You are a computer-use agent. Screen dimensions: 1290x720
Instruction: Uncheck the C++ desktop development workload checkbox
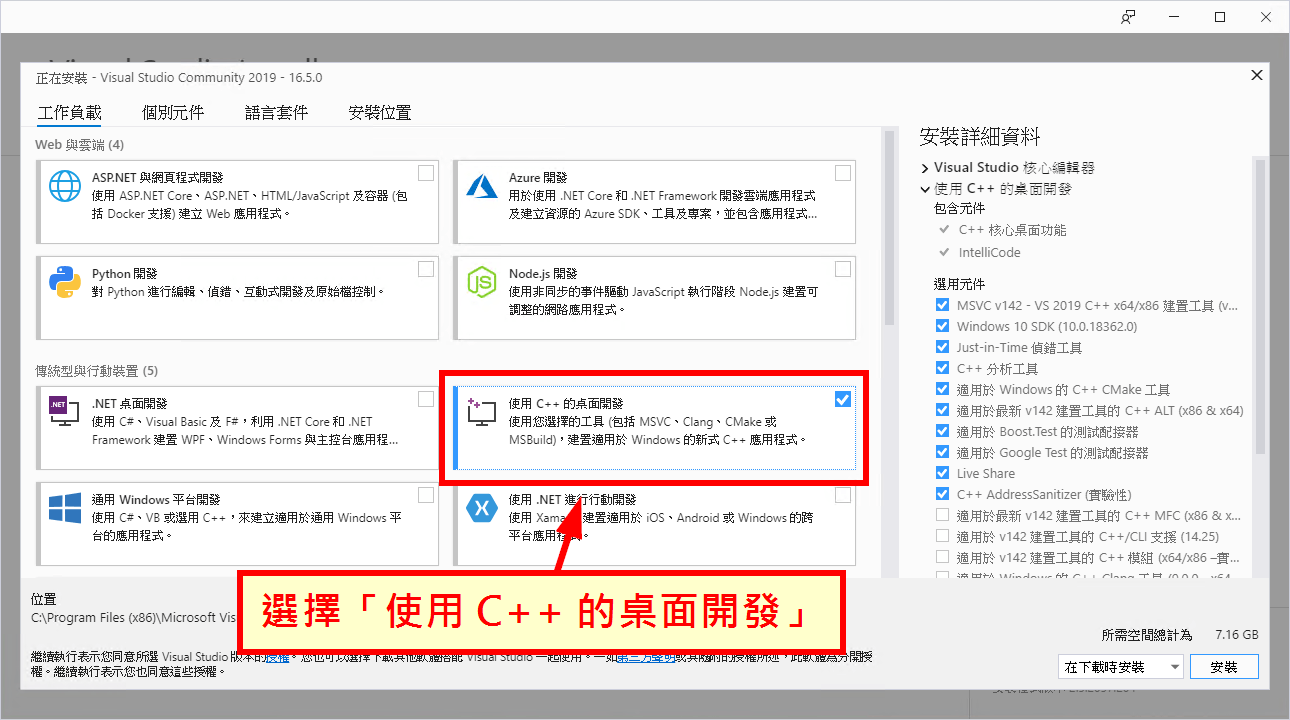point(843,399)
